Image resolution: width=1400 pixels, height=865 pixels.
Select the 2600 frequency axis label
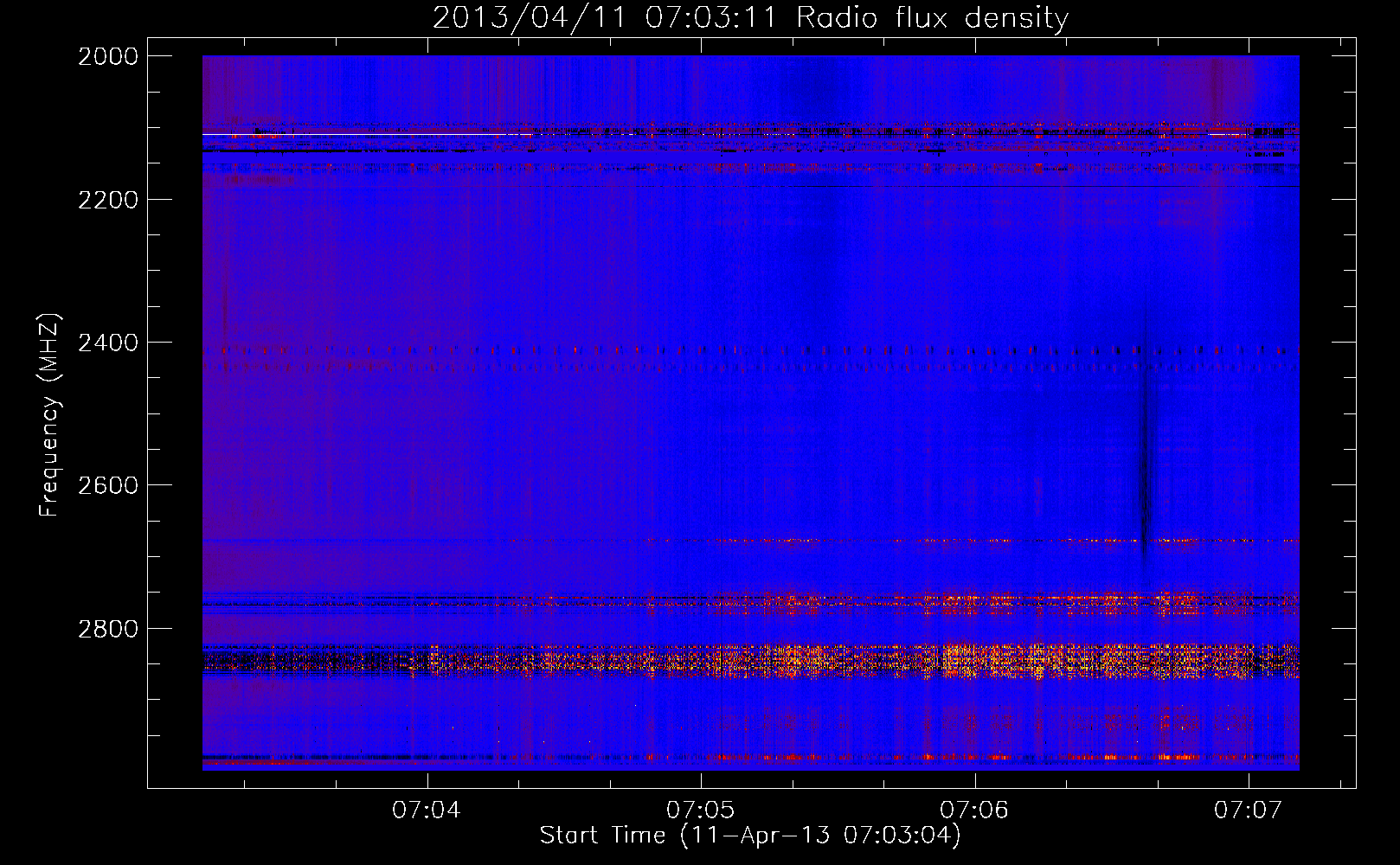pyautogui.click(x=108, y=485)
